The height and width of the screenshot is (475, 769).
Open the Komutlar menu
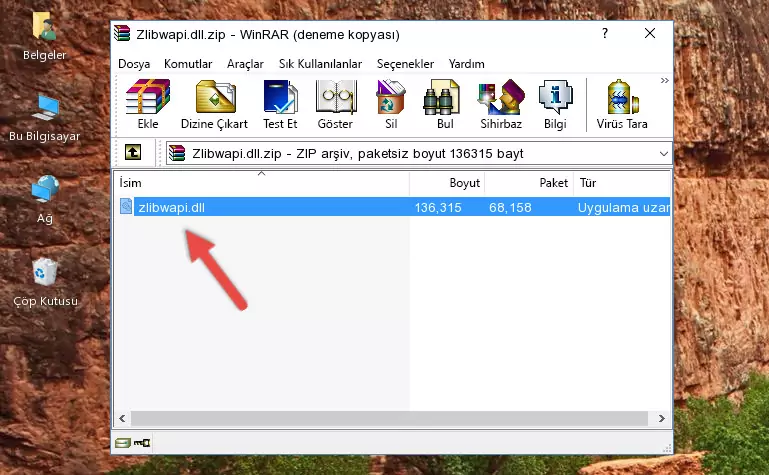click(188, 64)
